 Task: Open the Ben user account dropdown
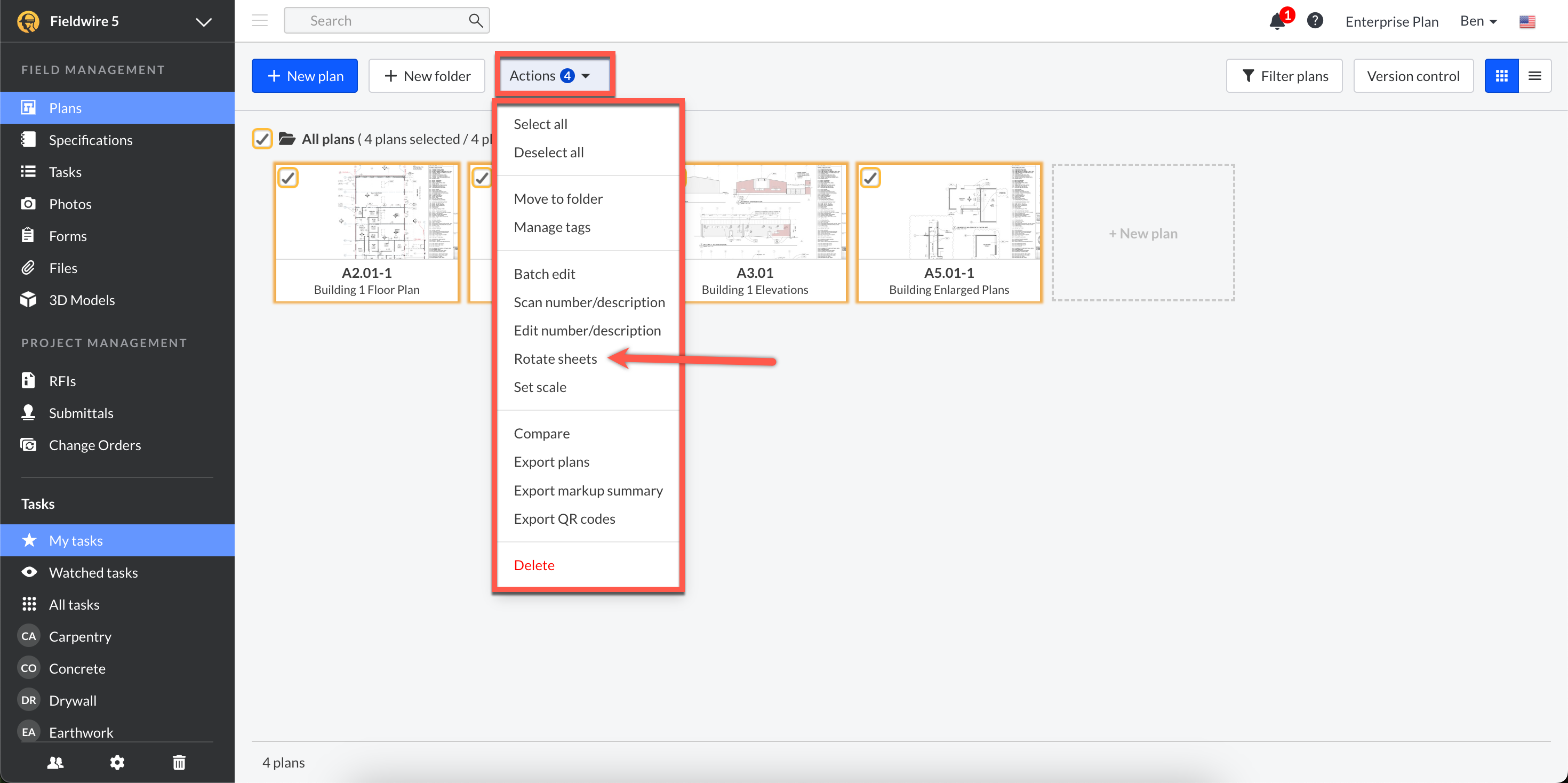coord(1478,21)
